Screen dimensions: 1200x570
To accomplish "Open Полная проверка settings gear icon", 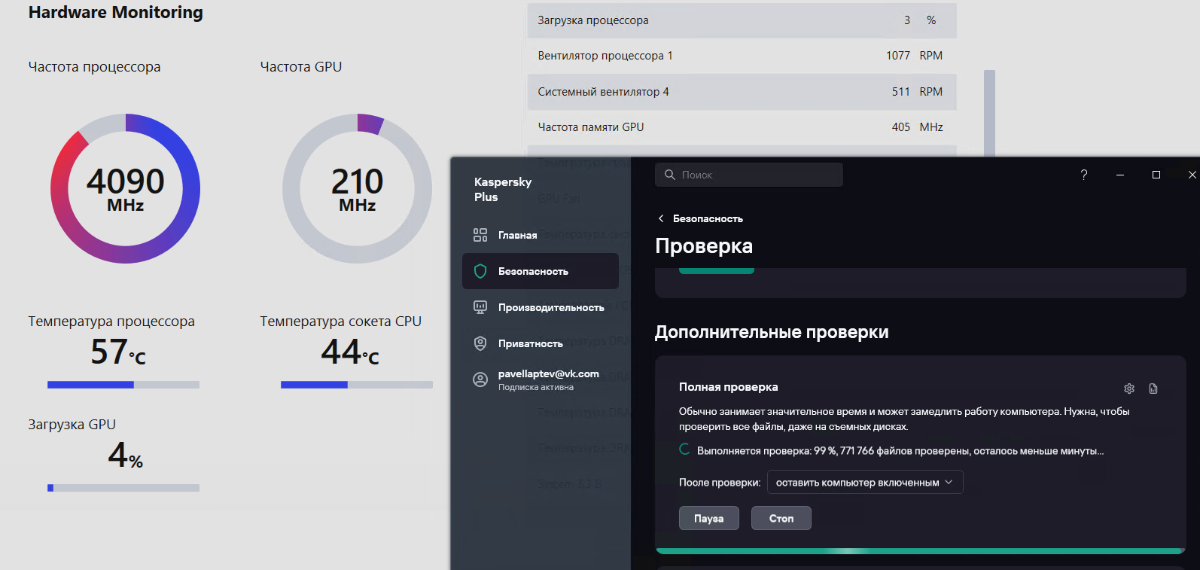I will click(x=1129, y=388).
